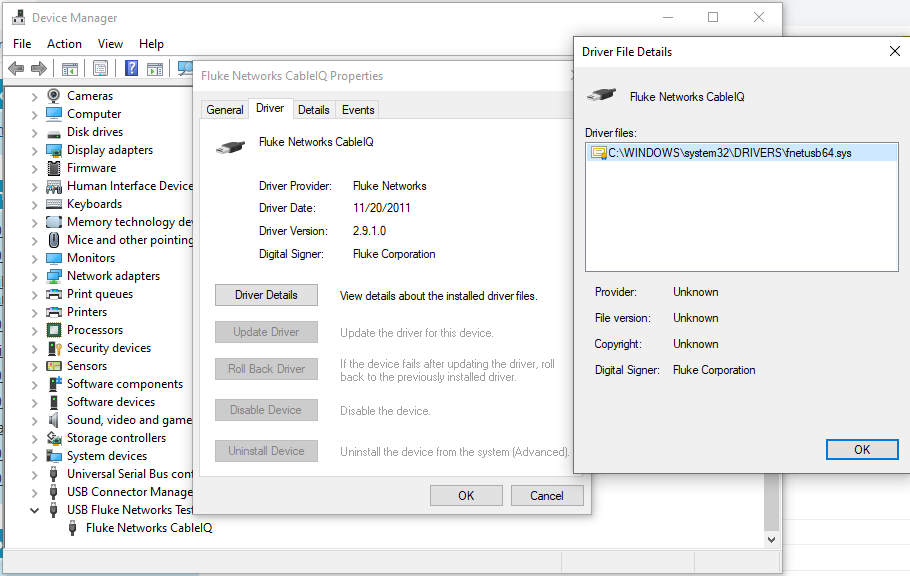This screenshot has width=910, height=576.
Task: Click the driver file icon beside fnetusb64.sys
Action: click(x=598, y=153)
